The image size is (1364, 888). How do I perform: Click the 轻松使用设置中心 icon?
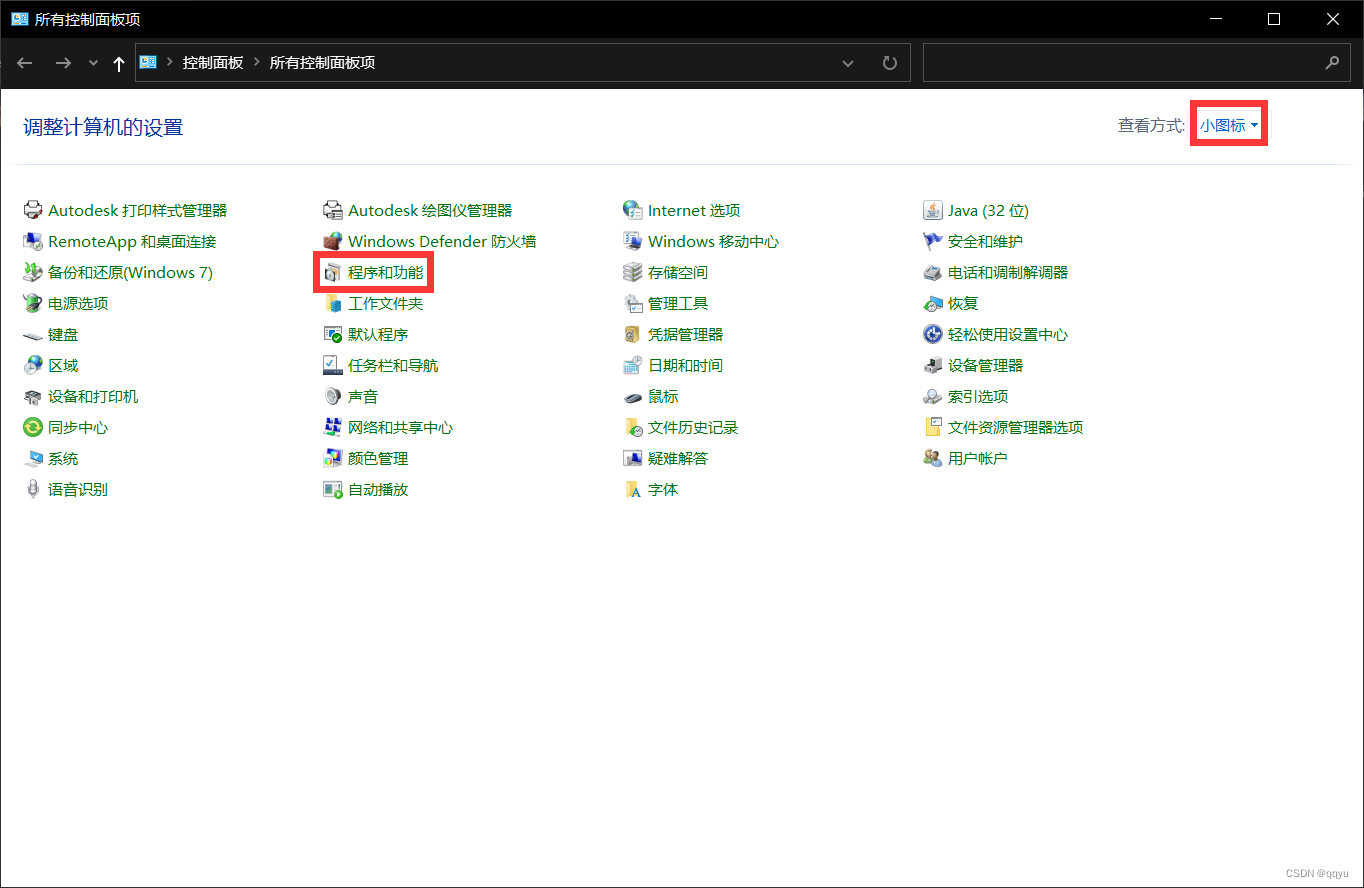pyautogui.click(x=933, y=334)
